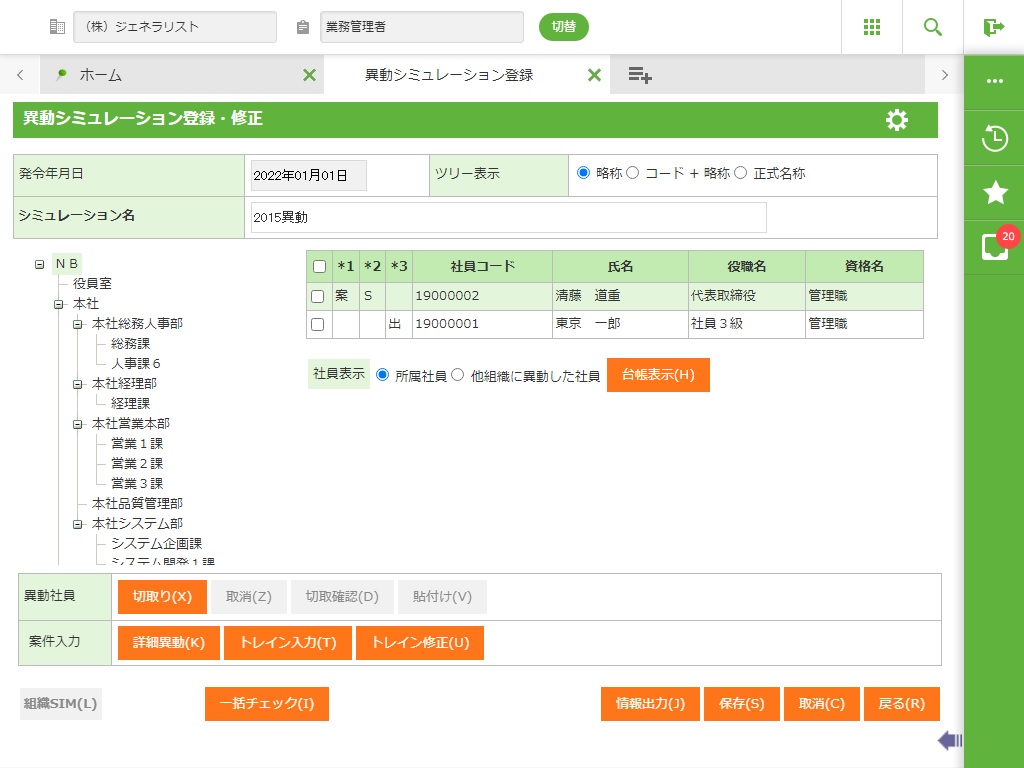Viewport: 1024px width, 768px height.
Task: Open favorites star icon in sidebar
Action: pos(994,193)
